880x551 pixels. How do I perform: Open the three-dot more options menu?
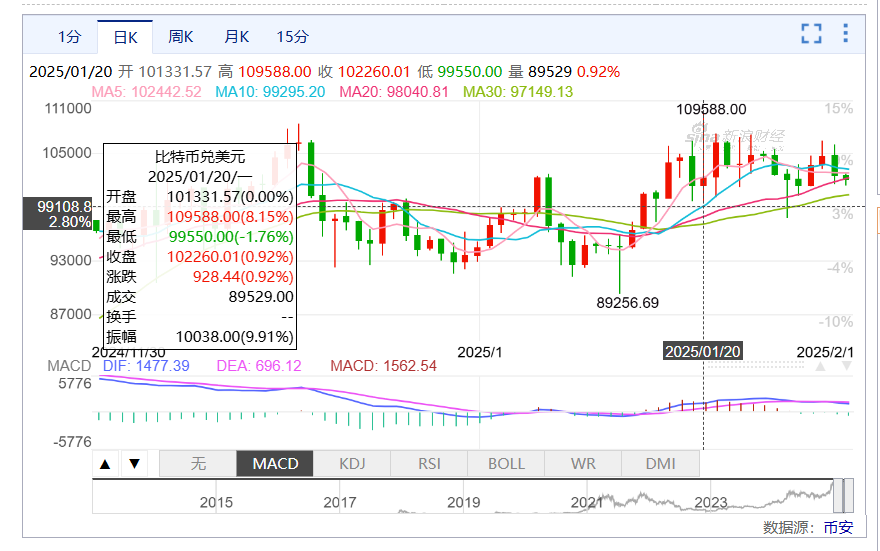845,33
